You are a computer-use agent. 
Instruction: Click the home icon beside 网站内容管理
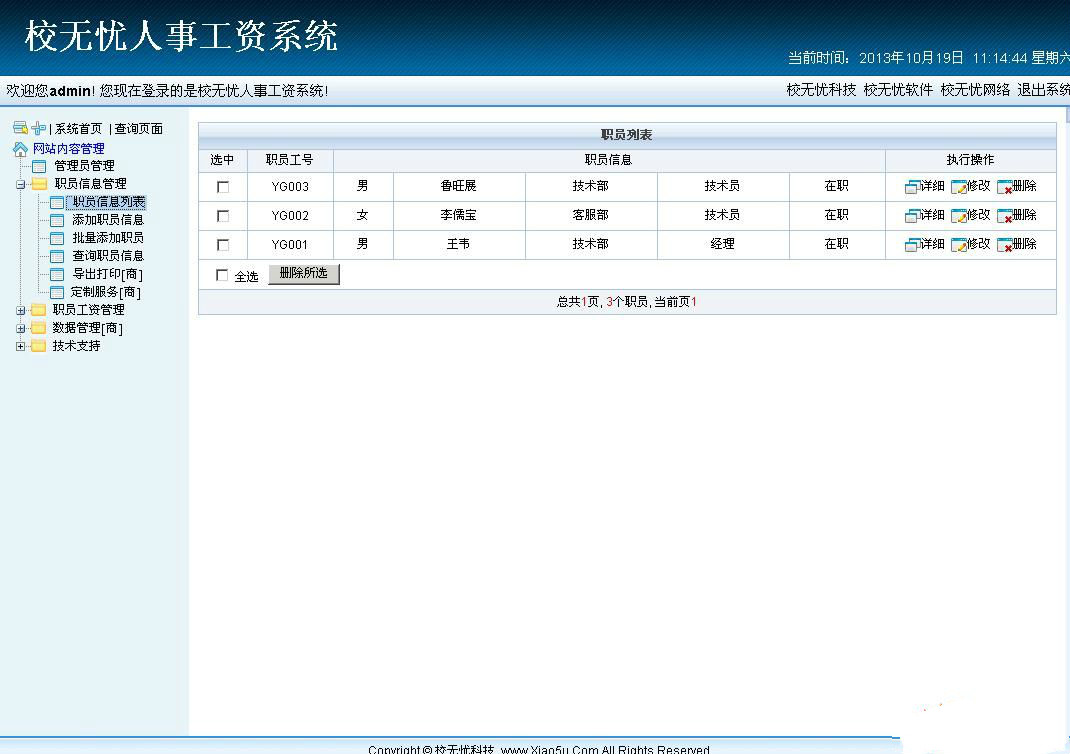(20, 149)
